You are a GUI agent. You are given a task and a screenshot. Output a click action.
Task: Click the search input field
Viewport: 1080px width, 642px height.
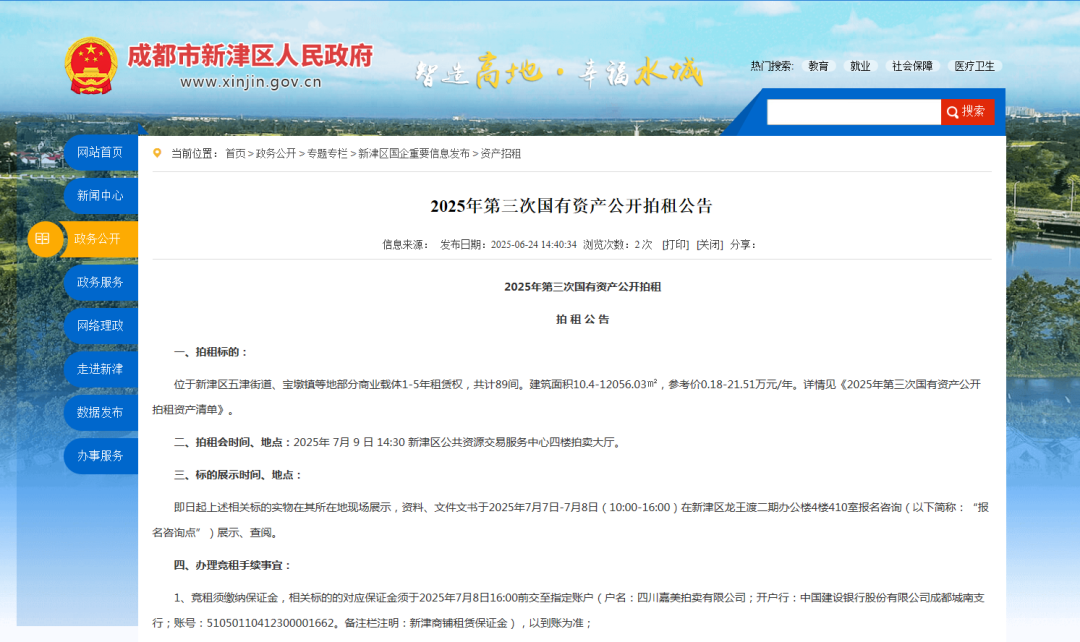click(x=853, y=112)
